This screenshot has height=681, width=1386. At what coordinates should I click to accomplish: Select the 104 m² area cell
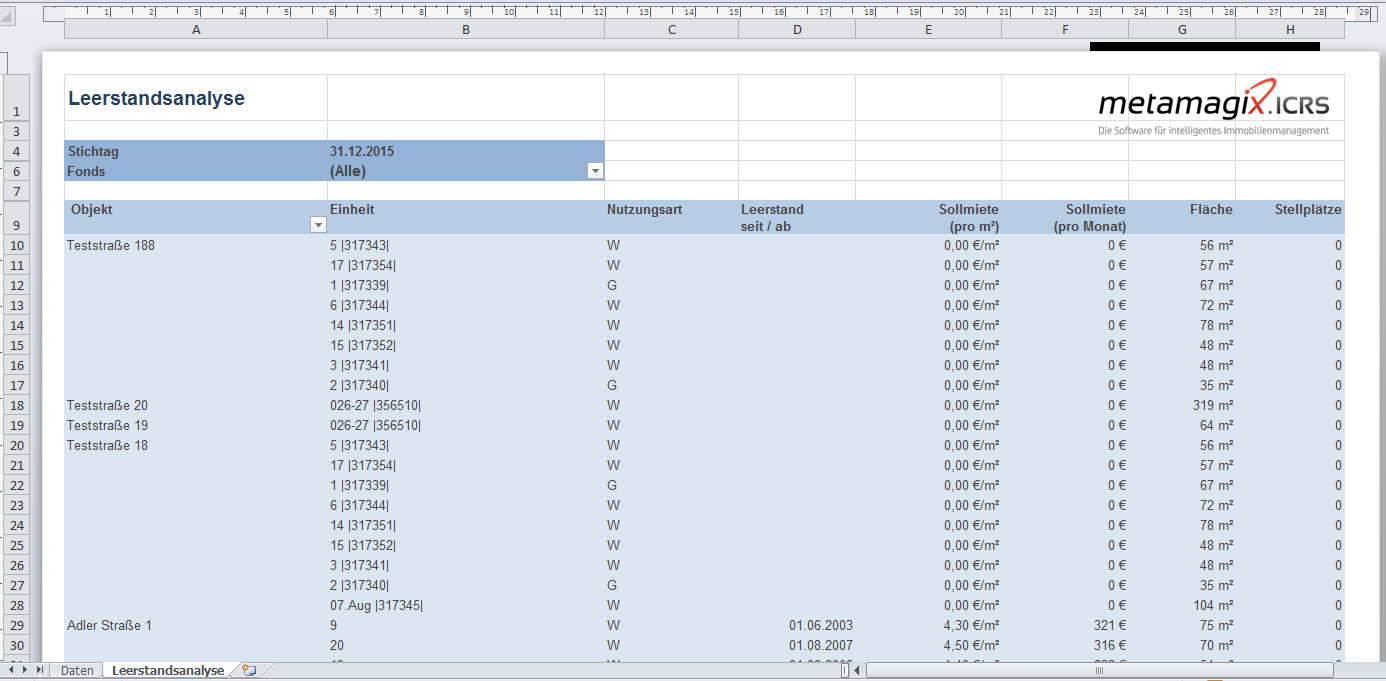click(1182, 605)
